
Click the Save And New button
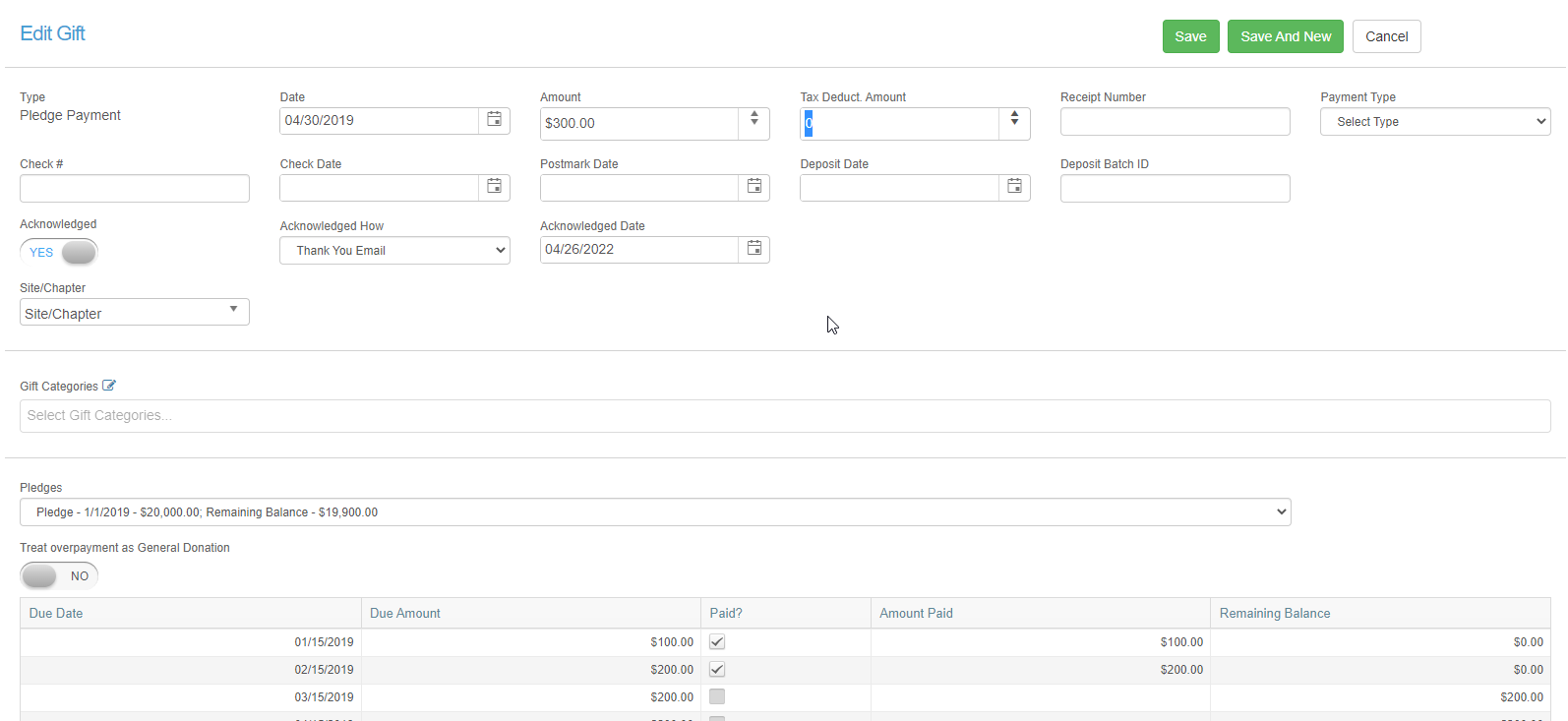click(1286, 36)
